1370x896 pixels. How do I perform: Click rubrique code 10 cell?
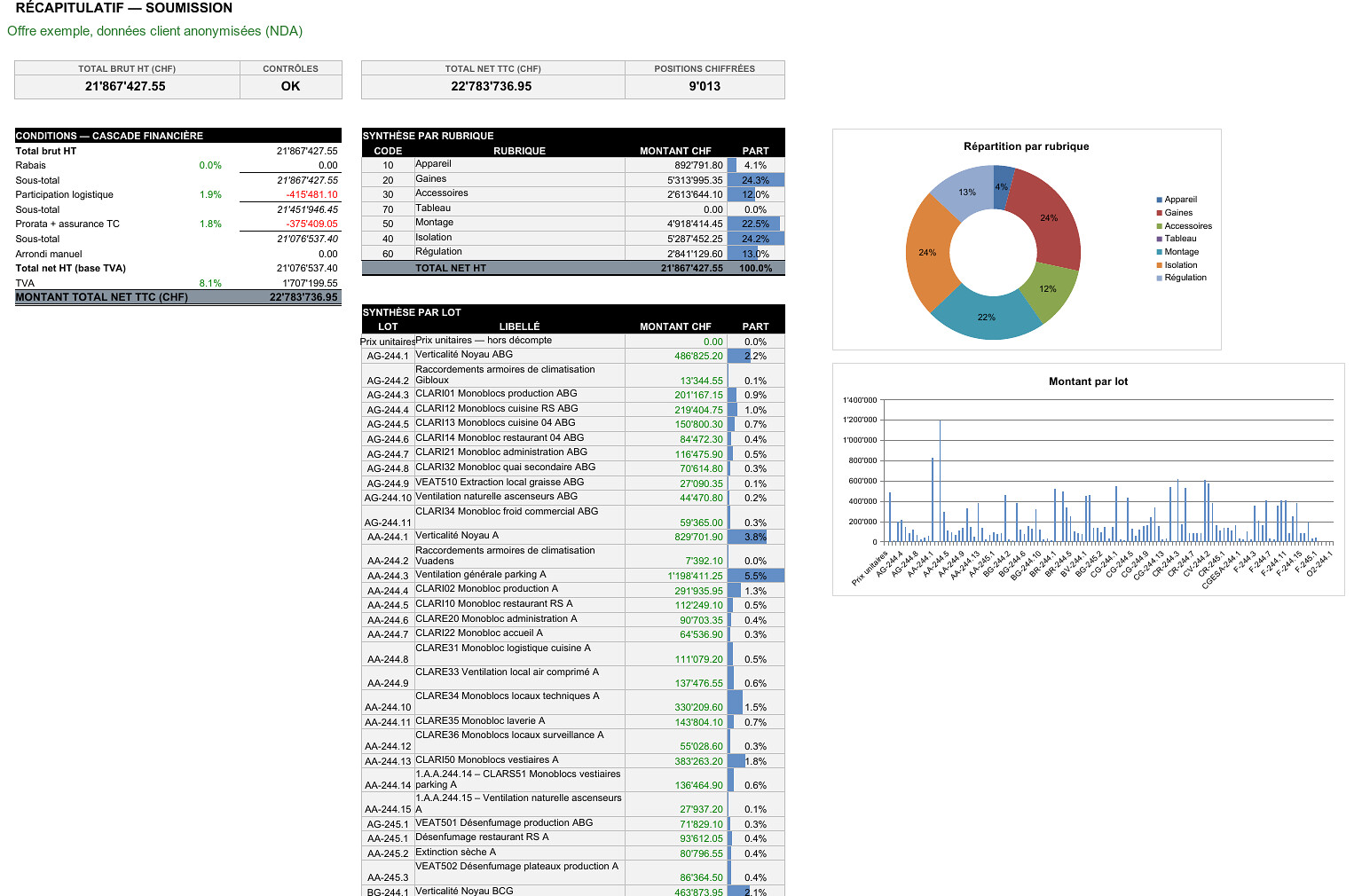(x=388, y=165)
